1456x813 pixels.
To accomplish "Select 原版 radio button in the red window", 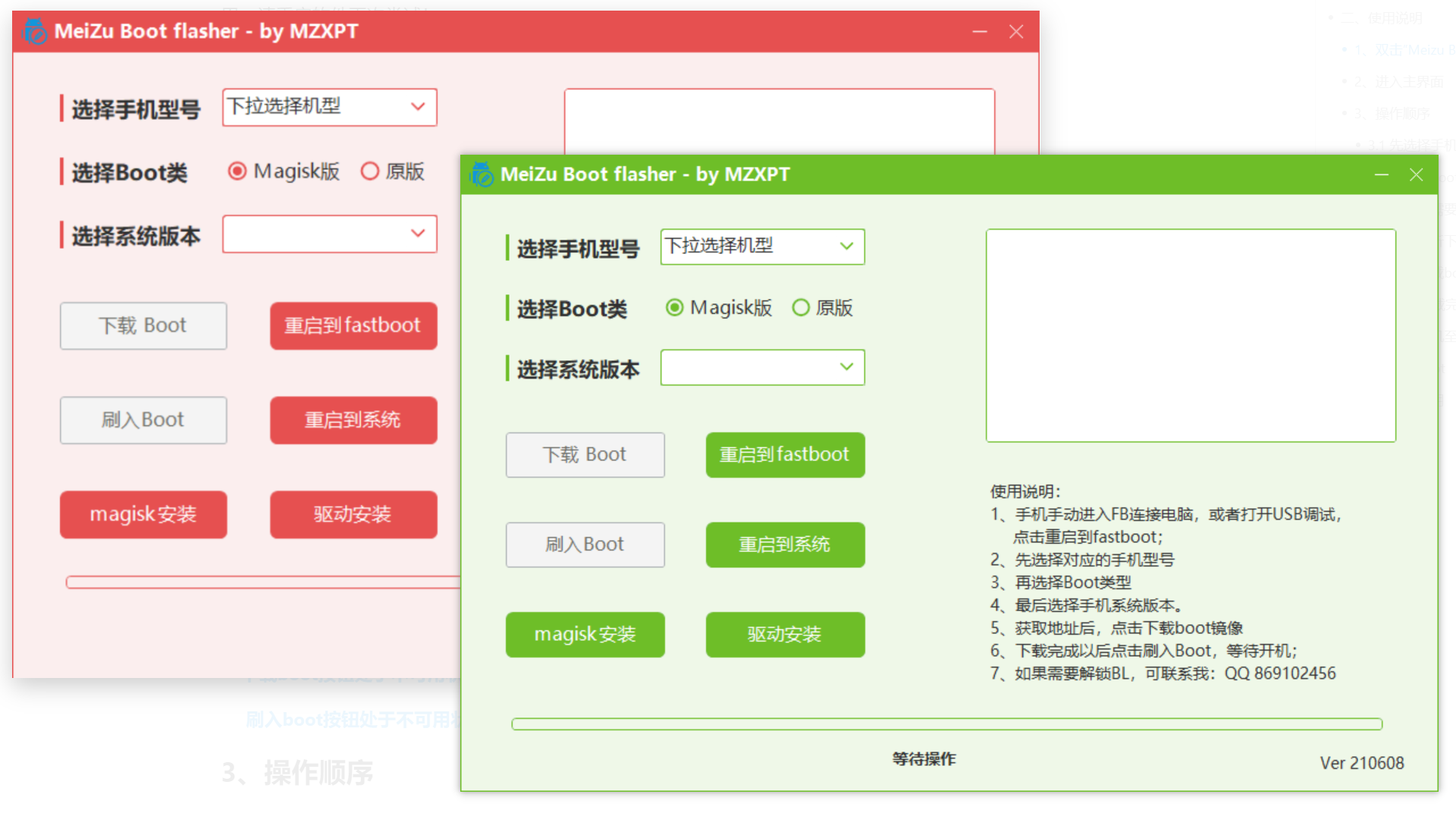I will click(392, 171).
